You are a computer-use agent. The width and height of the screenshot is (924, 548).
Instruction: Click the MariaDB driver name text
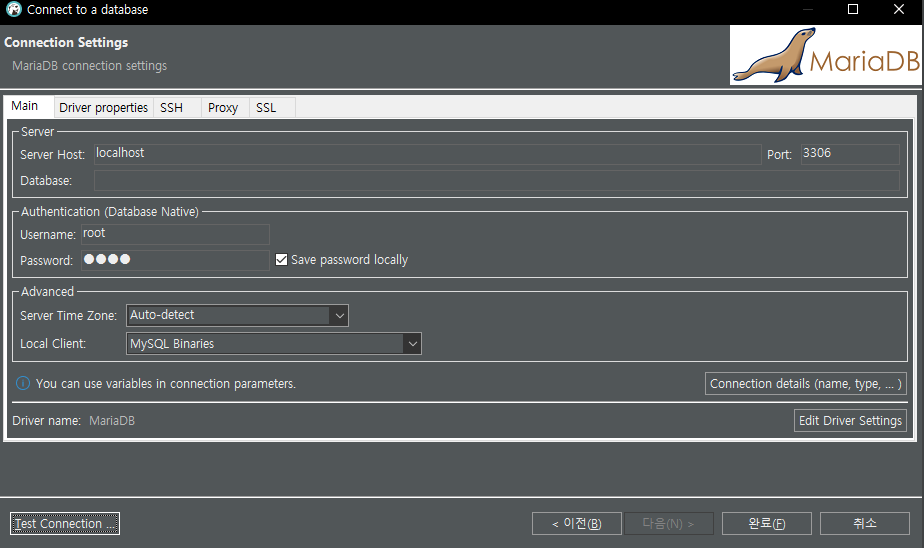point(112,421)
